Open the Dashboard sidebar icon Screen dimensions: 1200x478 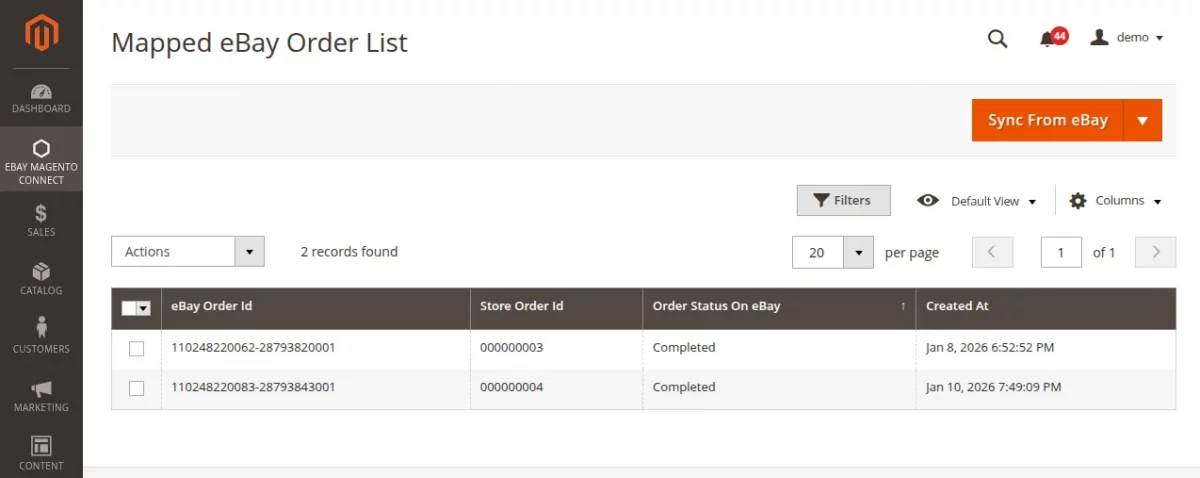point(41,98)
